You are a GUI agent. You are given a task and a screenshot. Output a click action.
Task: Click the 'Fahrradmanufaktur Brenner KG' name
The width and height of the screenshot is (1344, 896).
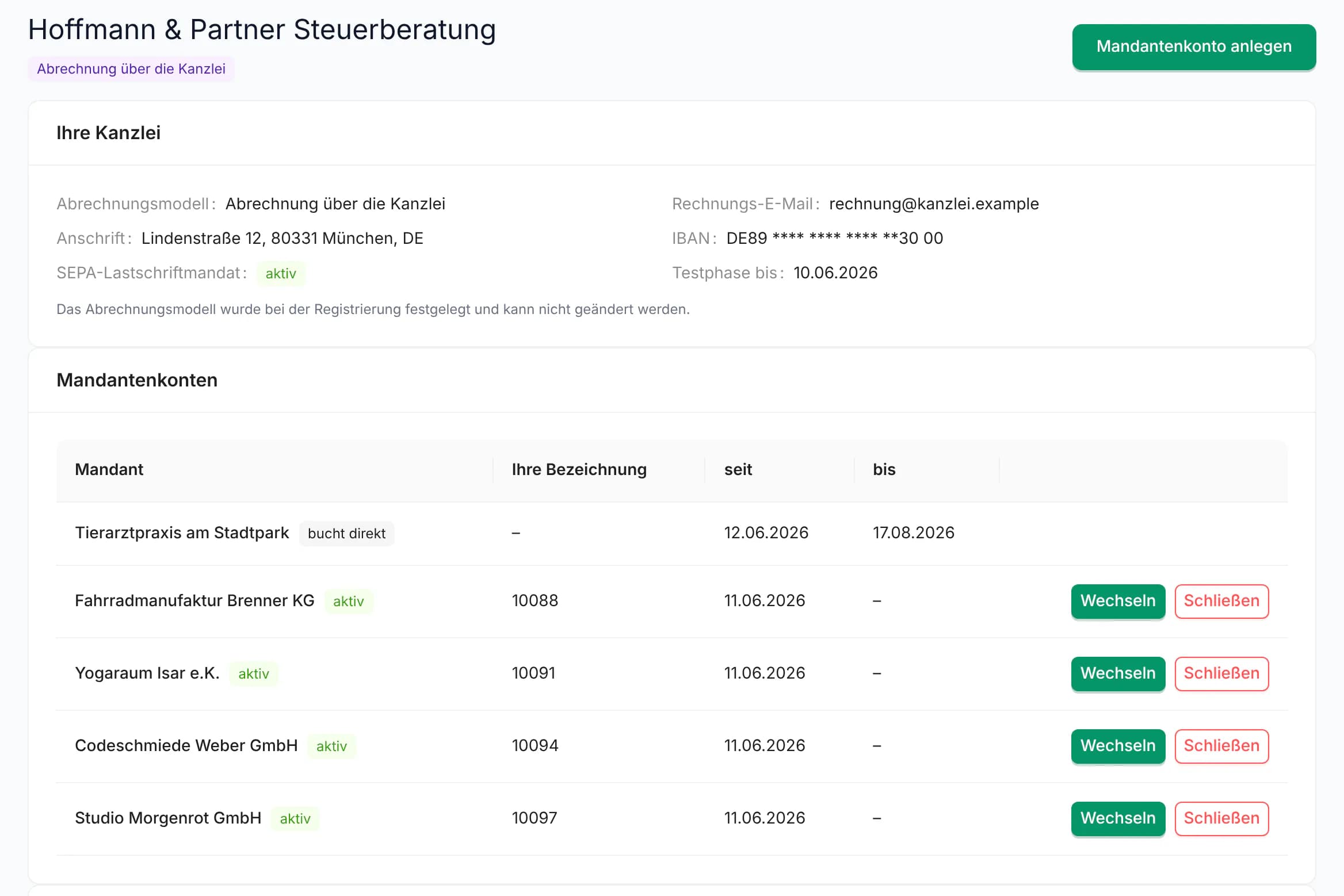tap(194, 601)
